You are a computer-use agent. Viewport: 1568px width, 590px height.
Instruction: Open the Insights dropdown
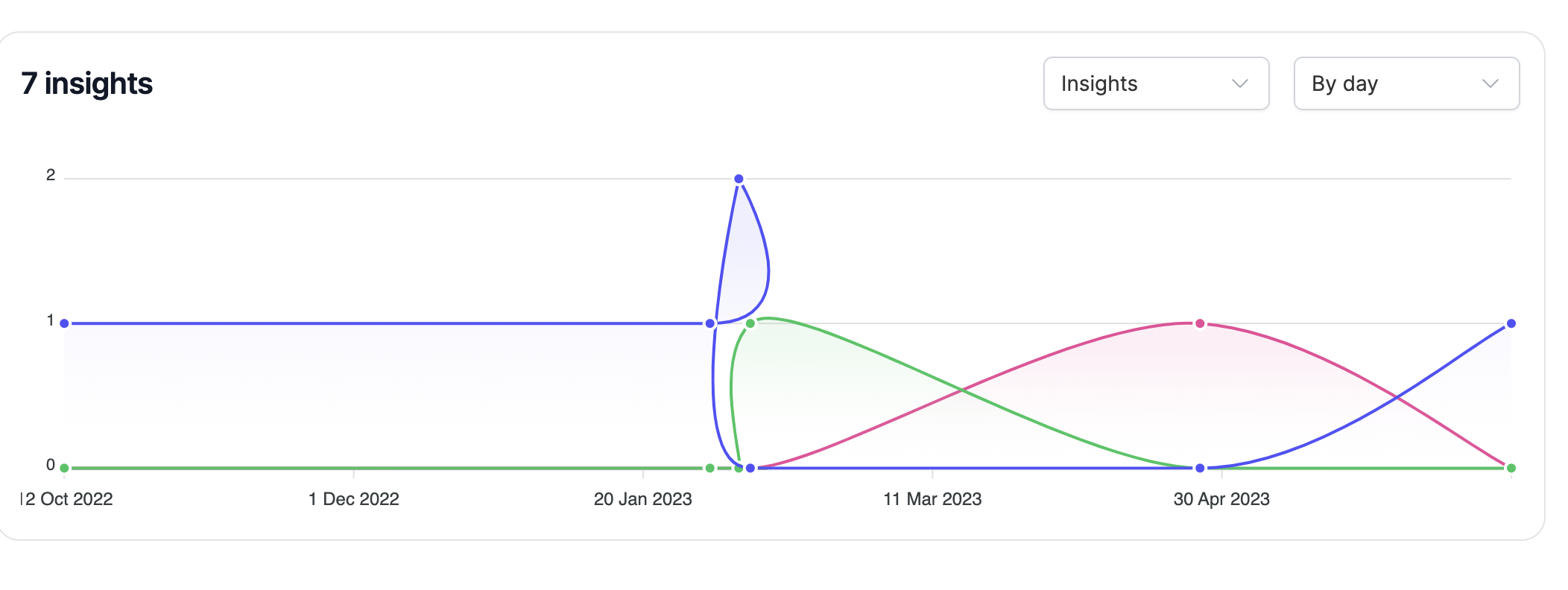[x=1155, y=83]
